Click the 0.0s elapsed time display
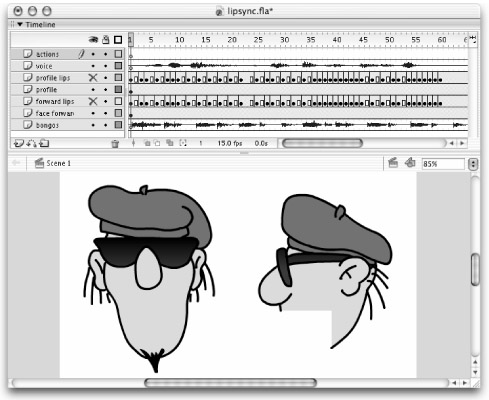Image resolution: width=489 pixels, height=400 pixels. pos(261,143)
